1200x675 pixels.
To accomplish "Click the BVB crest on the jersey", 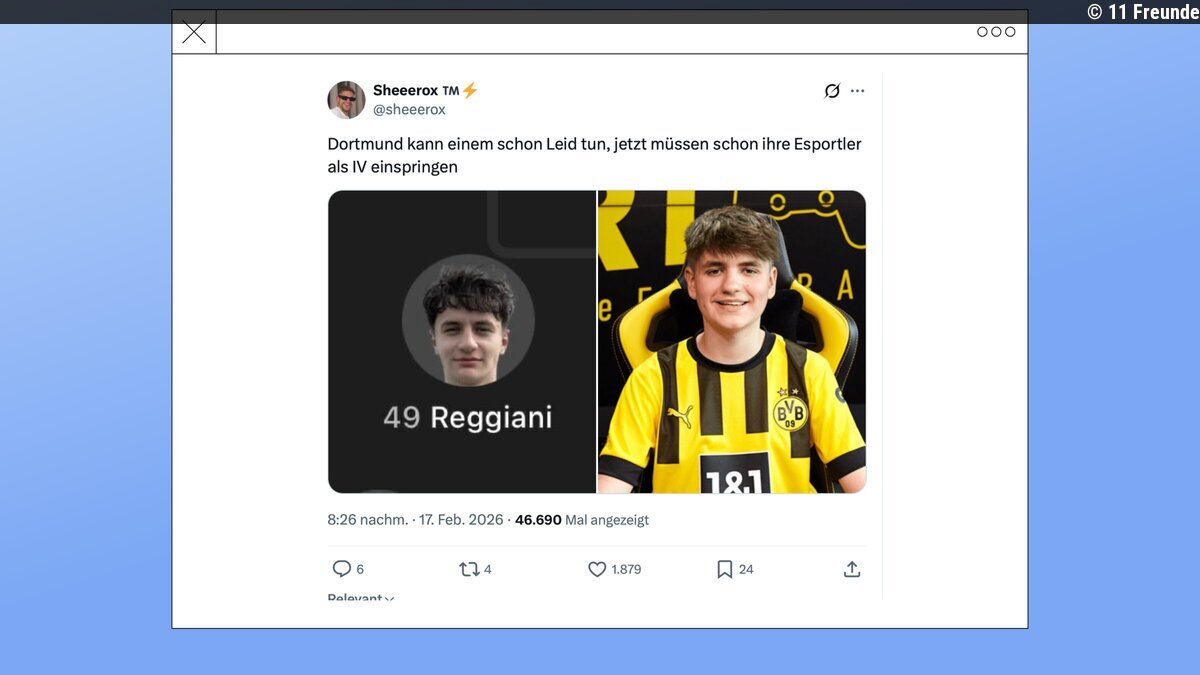I will coord(790,412).
